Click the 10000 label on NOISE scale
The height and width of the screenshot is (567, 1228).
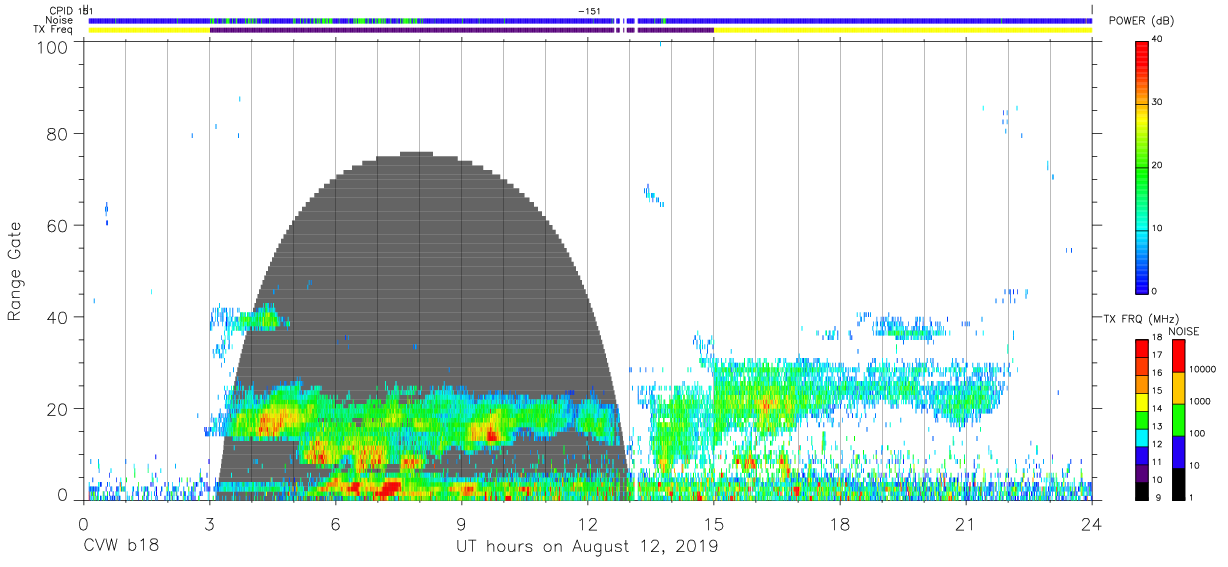pos(1204,369)
